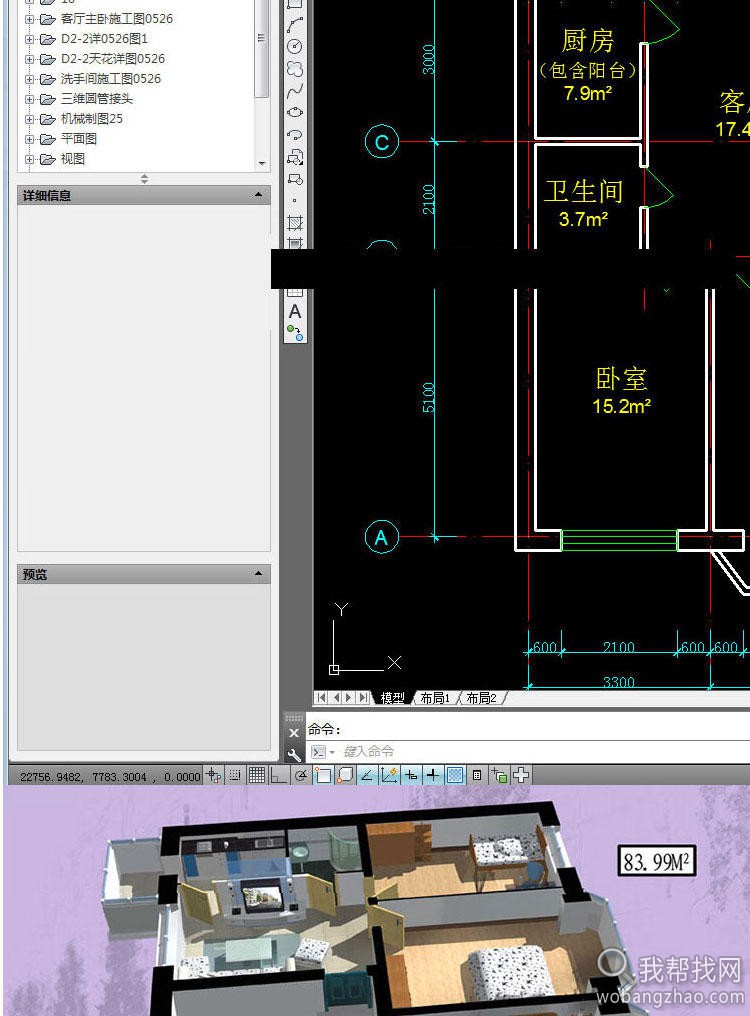Image resolution: width=750 pixels, height=1016 pixels.
Task: Select the Point draw tool
Action: click(x=295, y=201)
